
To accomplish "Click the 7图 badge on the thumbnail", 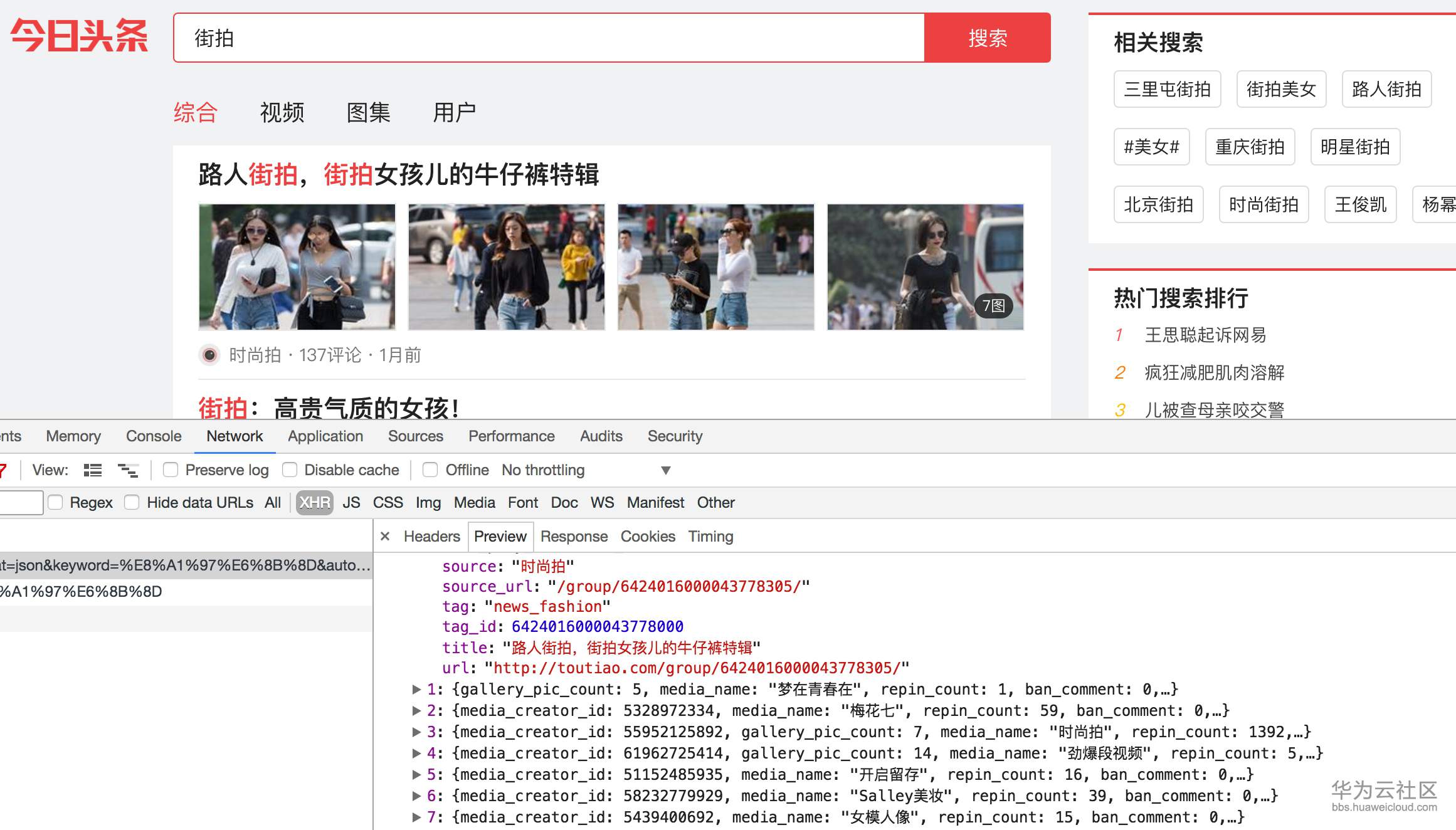I will [993, 306].
